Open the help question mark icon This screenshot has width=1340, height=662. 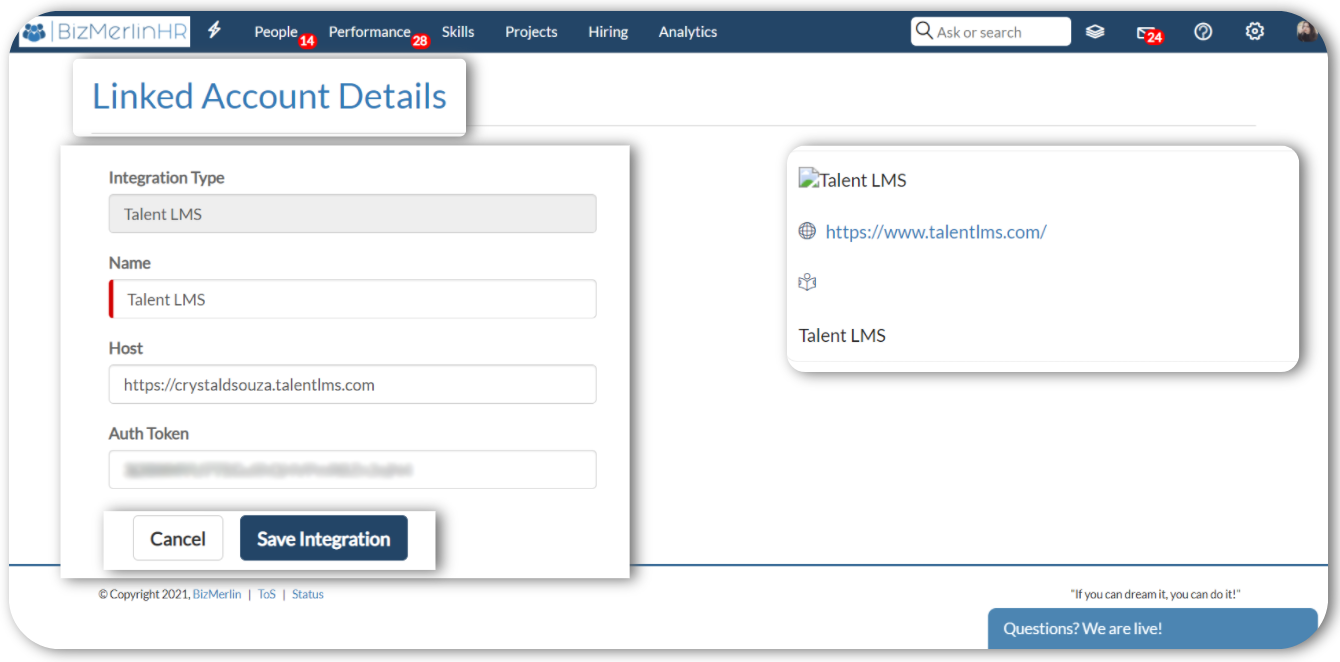1203,32
